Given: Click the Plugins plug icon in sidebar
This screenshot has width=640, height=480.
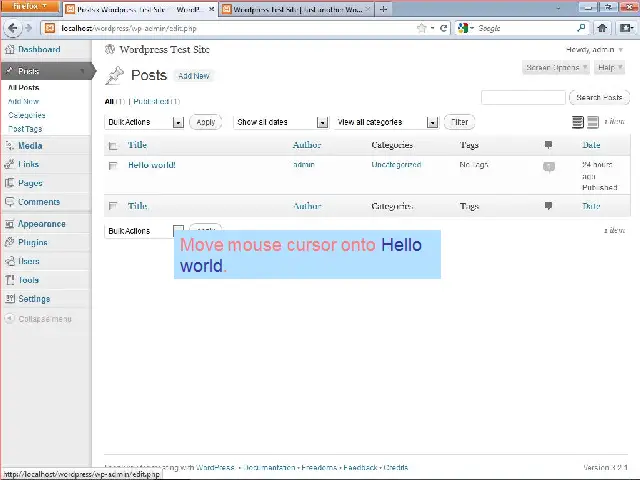Looking at the screenshot, I should [9, 242].
